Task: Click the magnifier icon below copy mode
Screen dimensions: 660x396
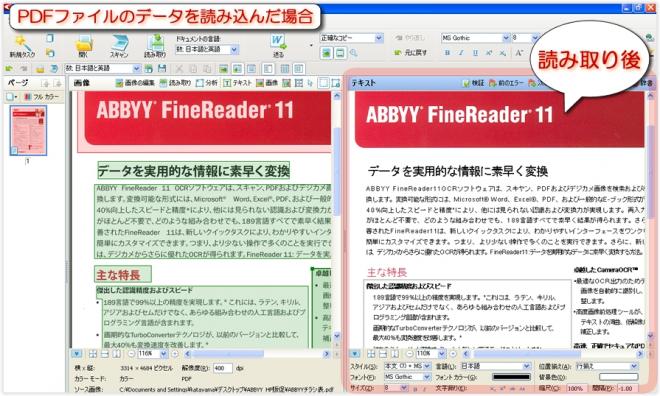Action: coord(354,53)
